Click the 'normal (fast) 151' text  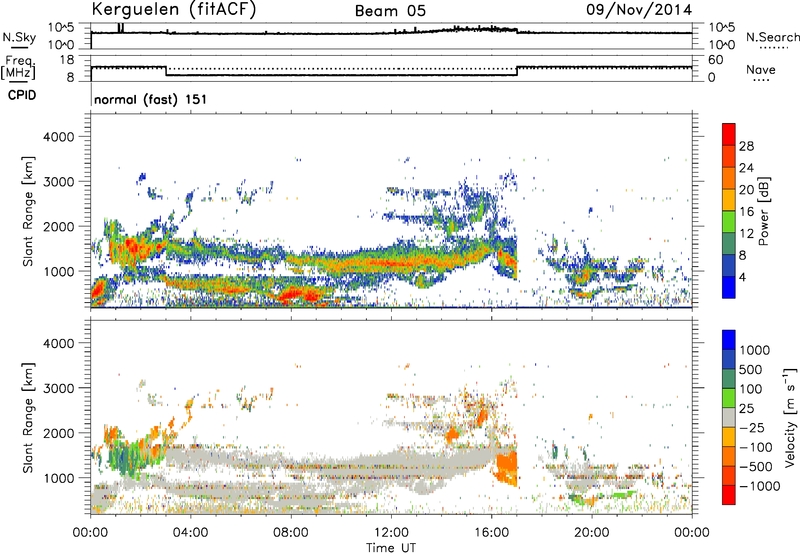coord(151,99)
